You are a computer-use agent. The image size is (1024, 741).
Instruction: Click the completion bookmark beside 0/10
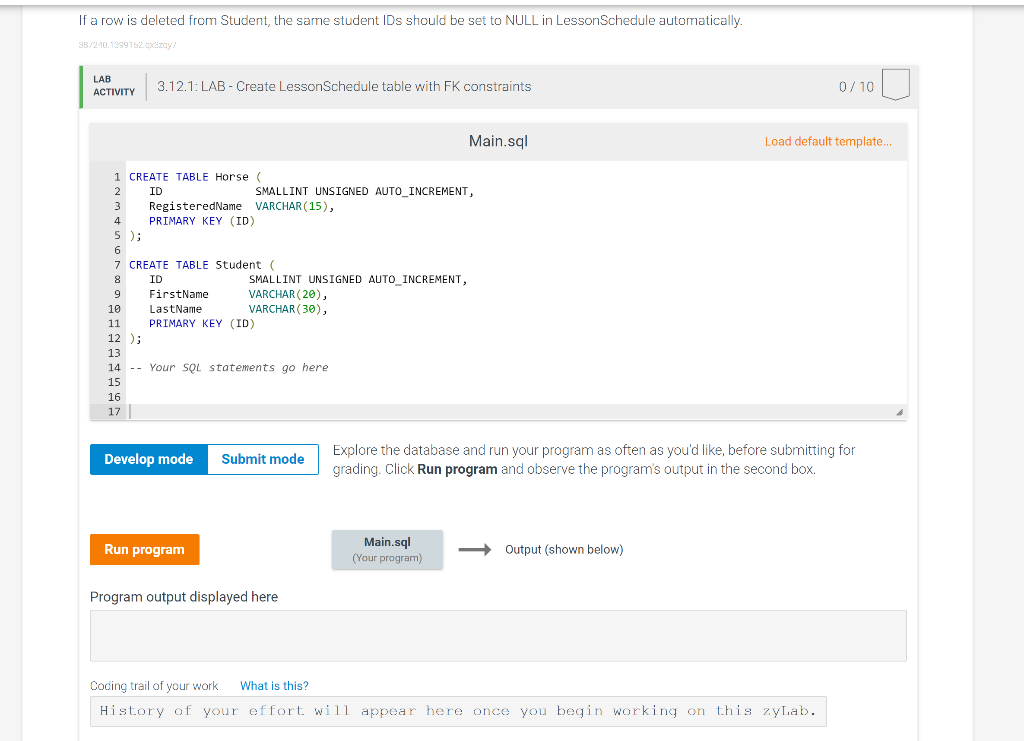[895, 85]
